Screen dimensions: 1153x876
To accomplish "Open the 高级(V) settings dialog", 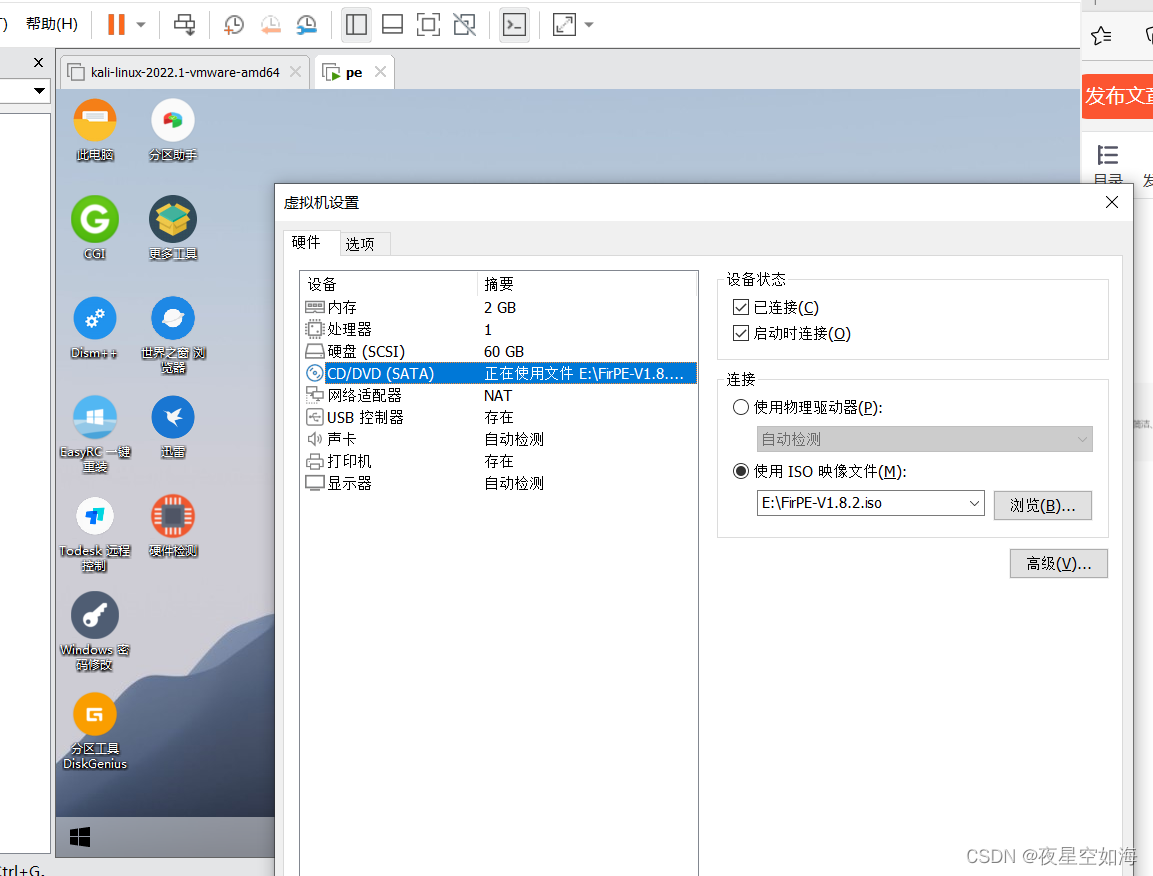I will pyautogui.click(x=1058, y=563).
